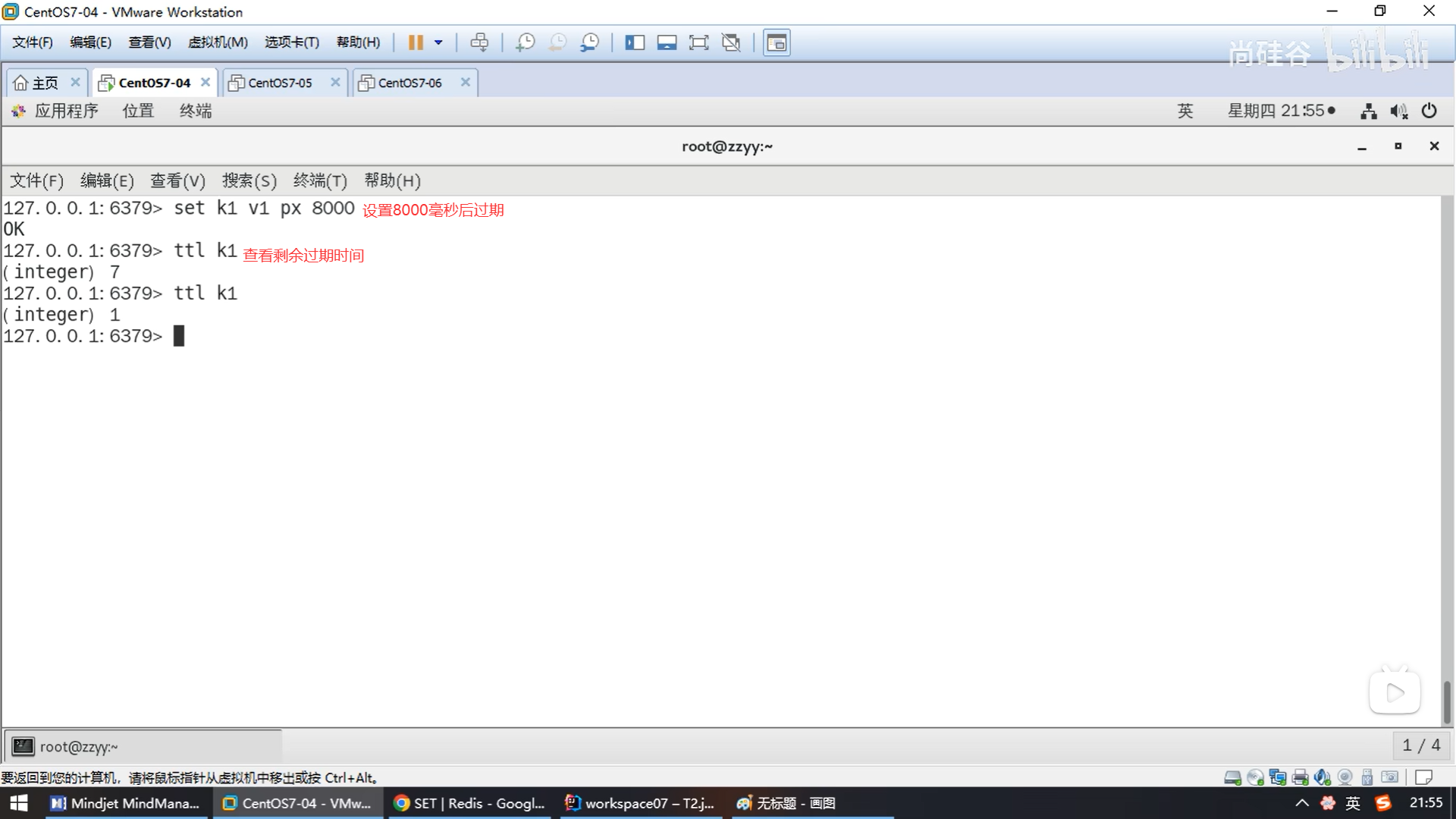Open the power options dropdown arrow

438,42
